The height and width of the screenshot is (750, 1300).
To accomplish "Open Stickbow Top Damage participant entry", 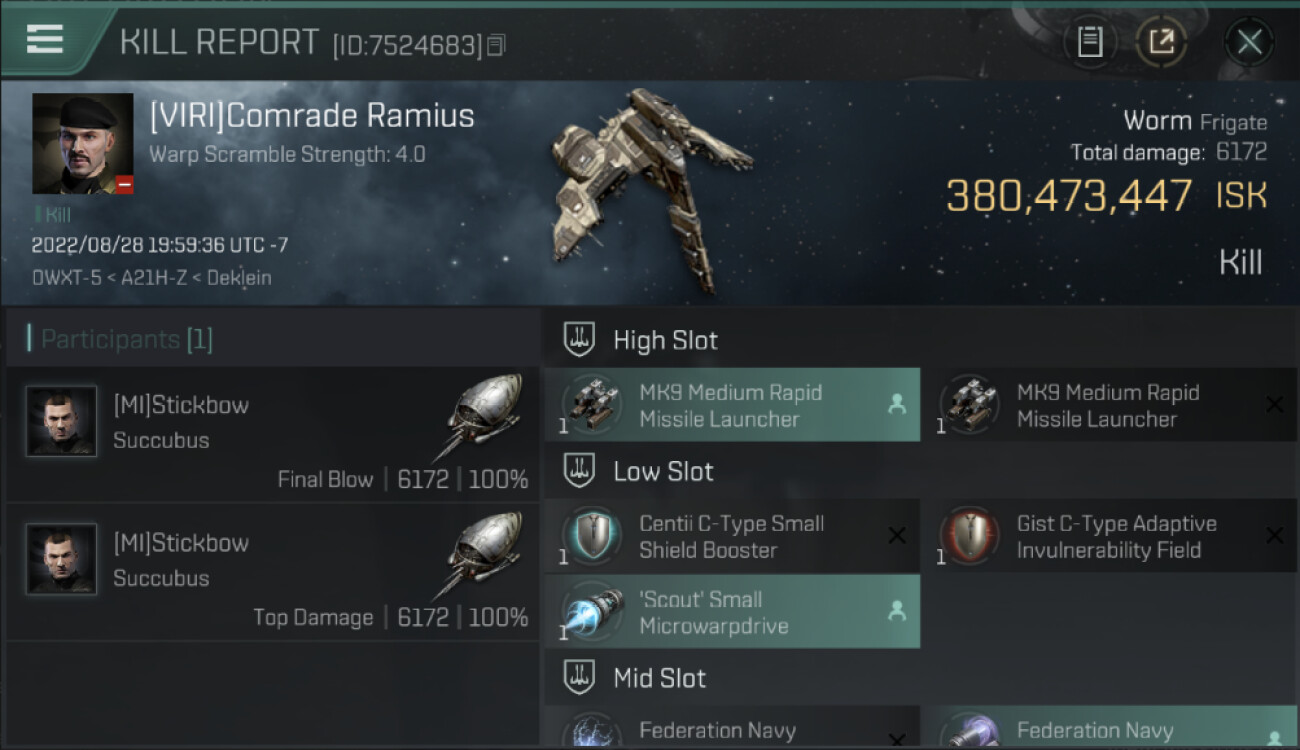I will click(x=273, y=572).
